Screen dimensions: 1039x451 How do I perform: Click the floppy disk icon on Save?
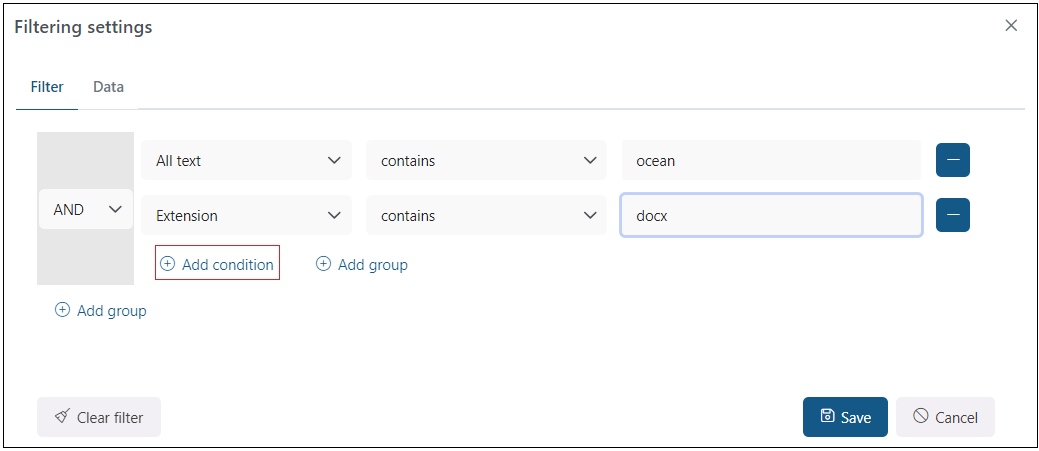point(827,417)
